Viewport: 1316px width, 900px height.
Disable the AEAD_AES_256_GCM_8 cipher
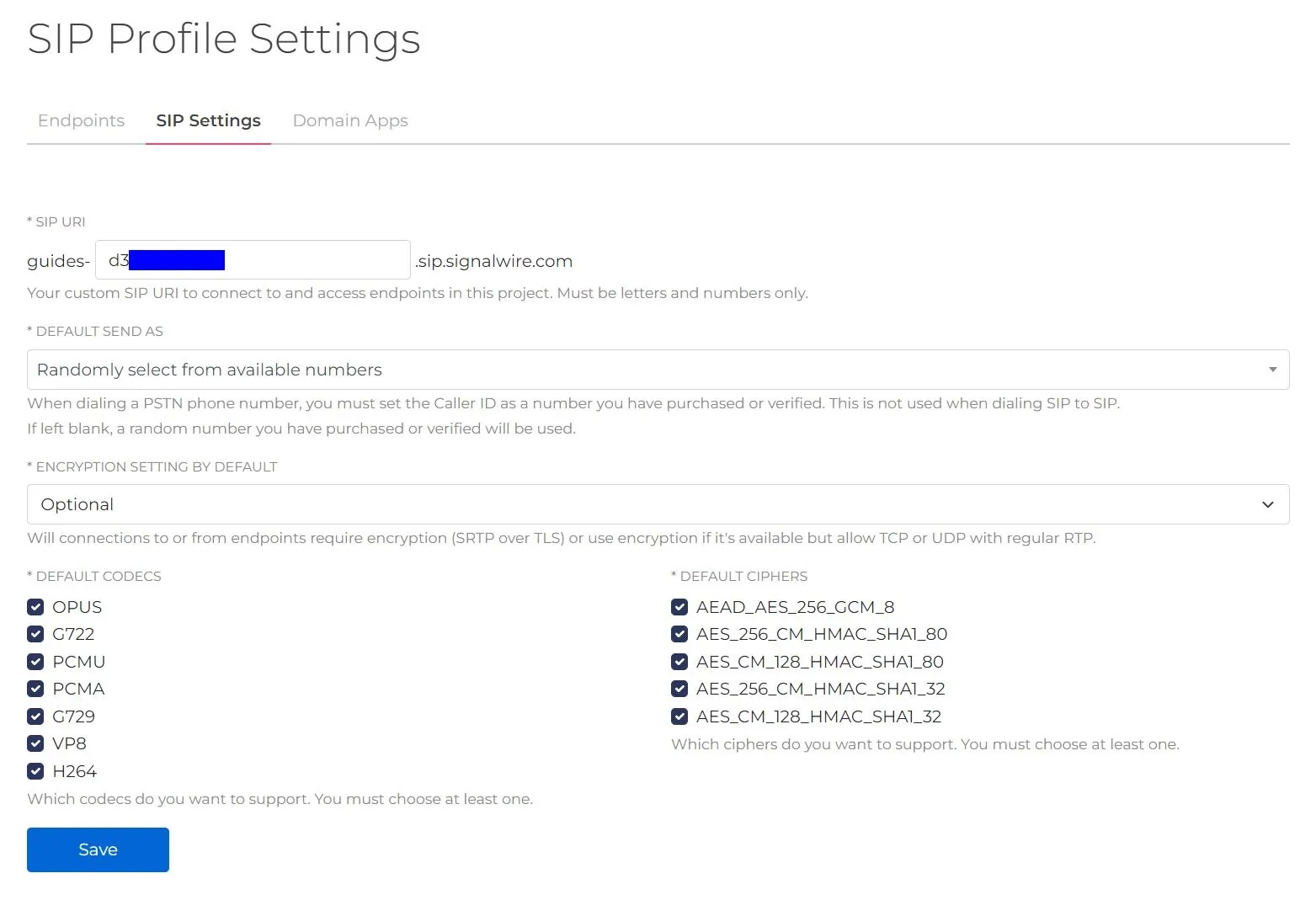(x=679, y=606)
